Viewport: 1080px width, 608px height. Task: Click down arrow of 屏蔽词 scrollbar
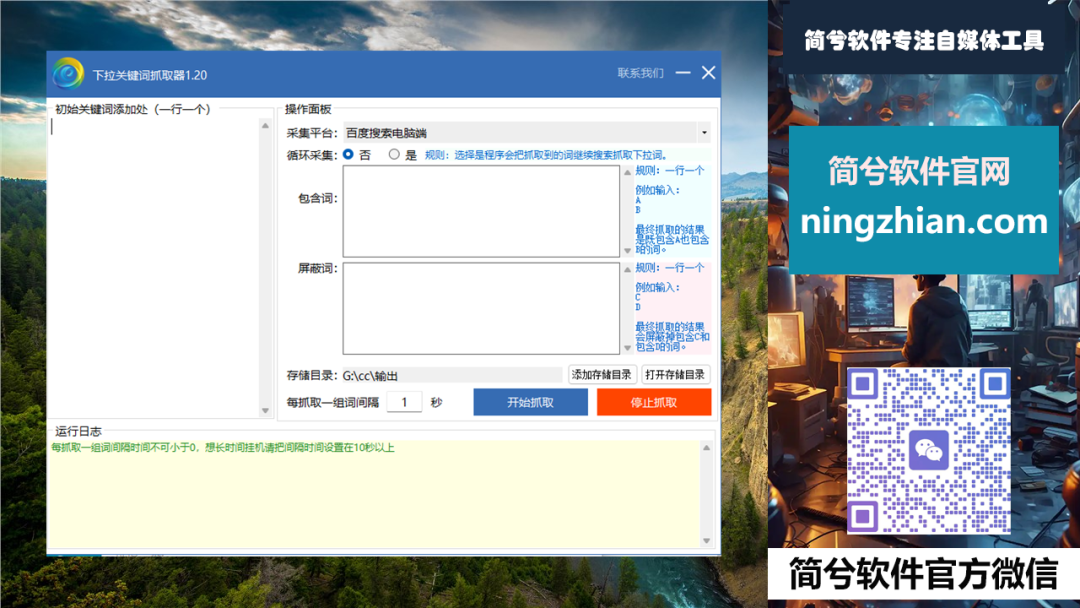coord(627,348)
